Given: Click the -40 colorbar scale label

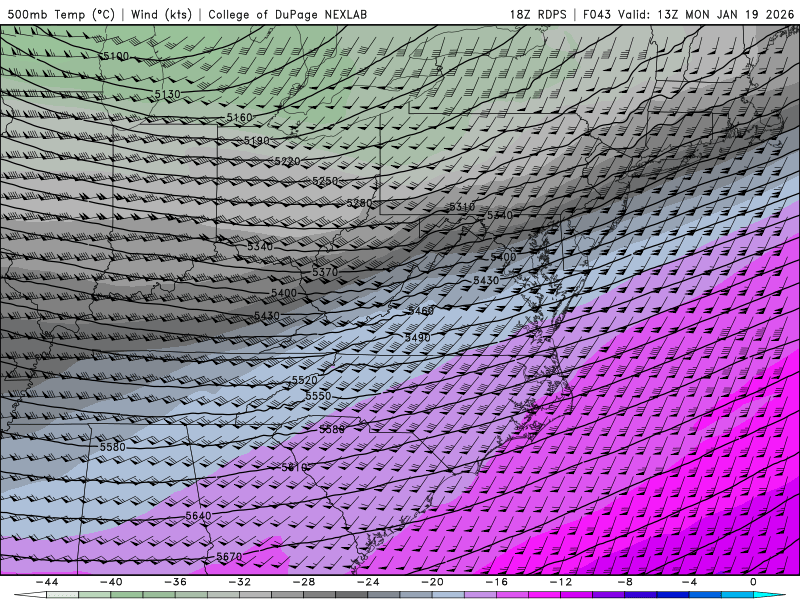Looking at the screenshot, I should (x=111, y=582).
